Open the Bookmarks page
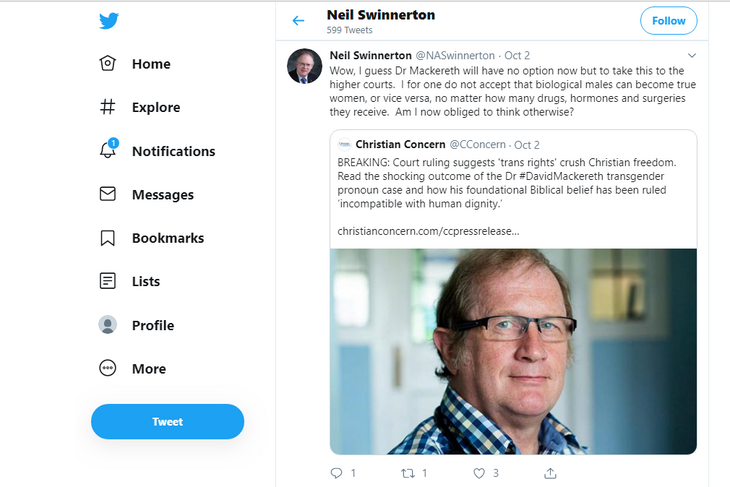 [x=108, y=238]
